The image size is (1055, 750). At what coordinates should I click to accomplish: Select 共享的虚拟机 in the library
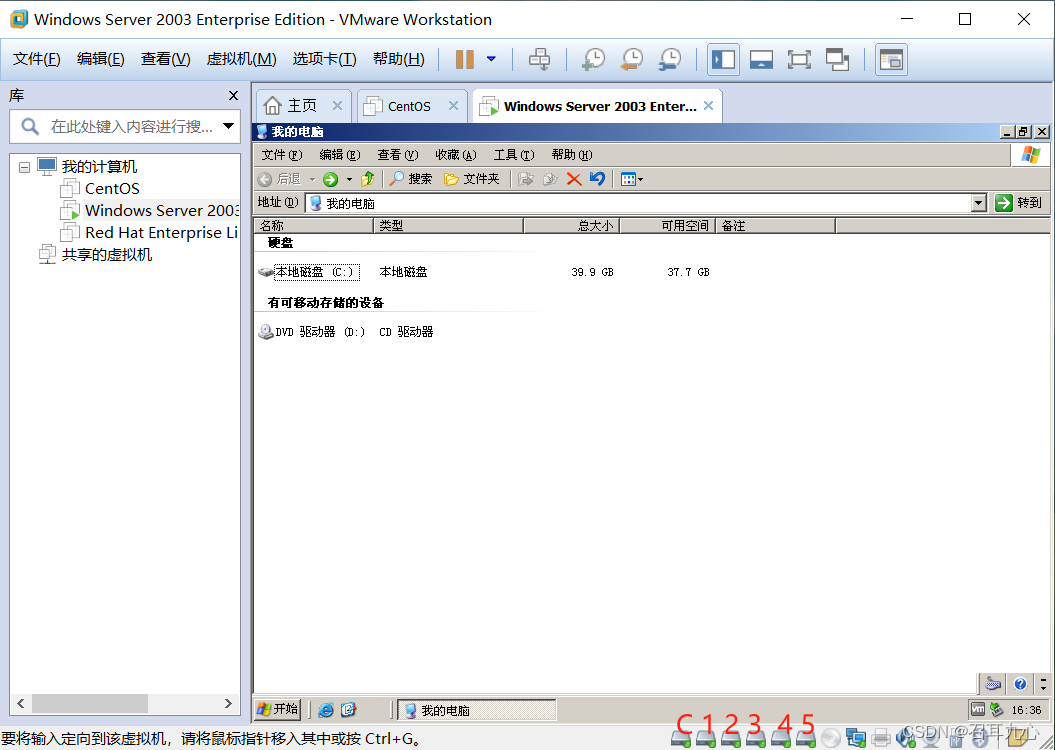pyautogui.click(x=106, y=255)
